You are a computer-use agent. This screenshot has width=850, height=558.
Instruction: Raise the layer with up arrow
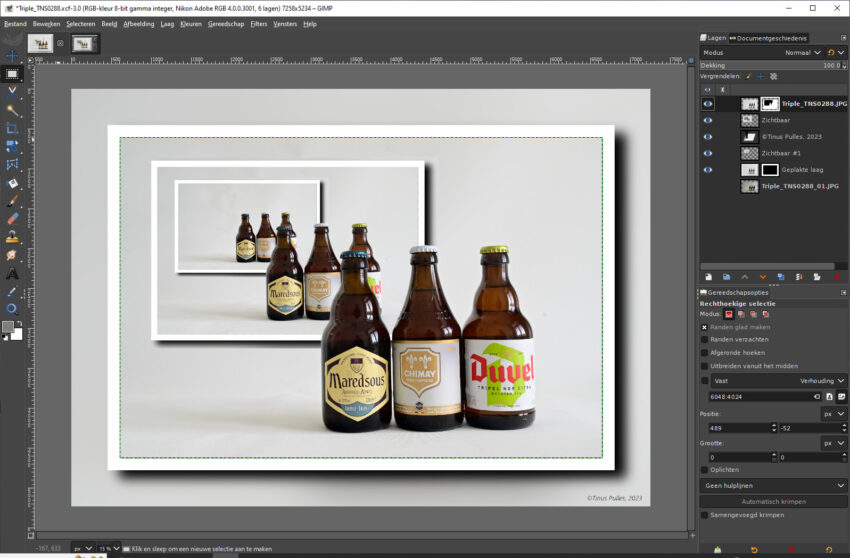(x=745, y=277)
